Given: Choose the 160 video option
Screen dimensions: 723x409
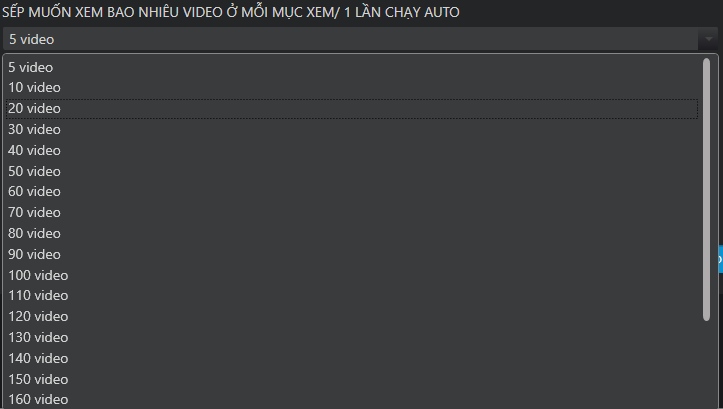Looking at the screenshot, I should tap(352, 399).
